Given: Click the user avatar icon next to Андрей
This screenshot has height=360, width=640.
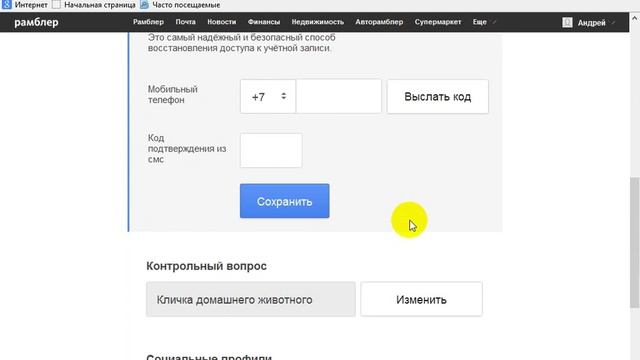Looking at the screenshot, I should [567, 22].
